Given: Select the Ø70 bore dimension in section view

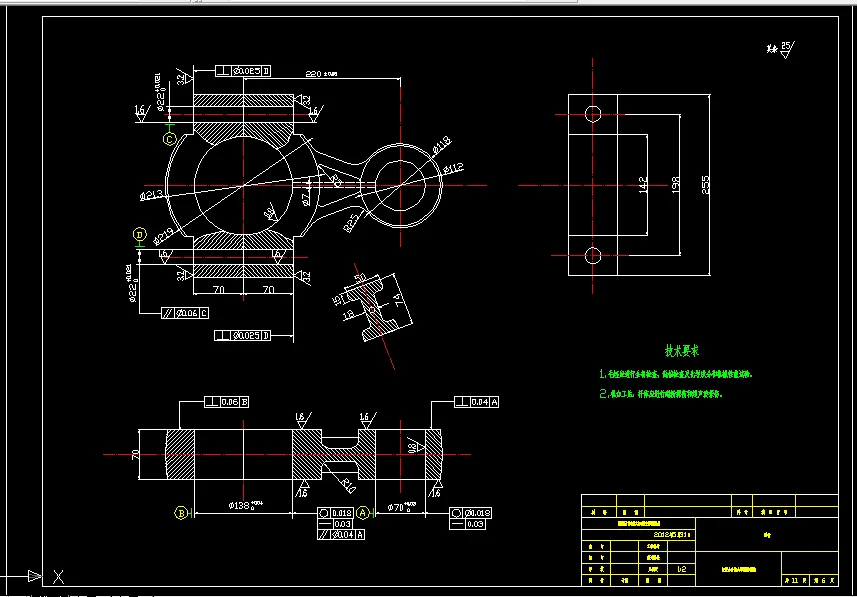Looking at the screenshot, I should coord(403,505).
